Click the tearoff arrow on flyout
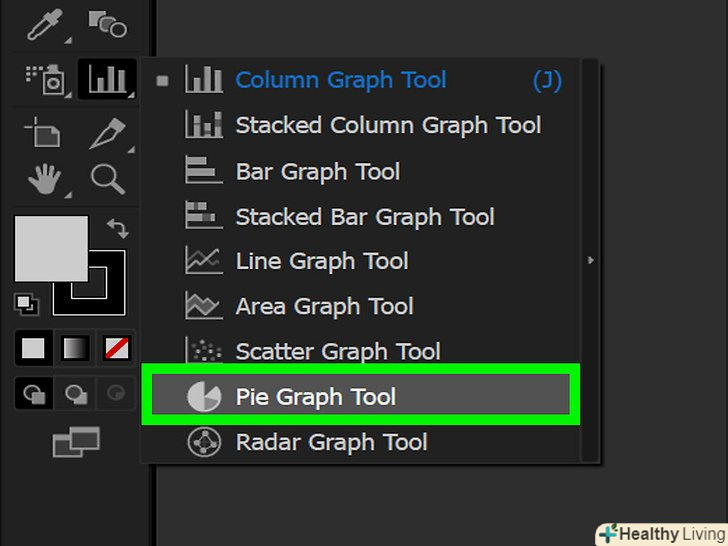 coord(591,260)
